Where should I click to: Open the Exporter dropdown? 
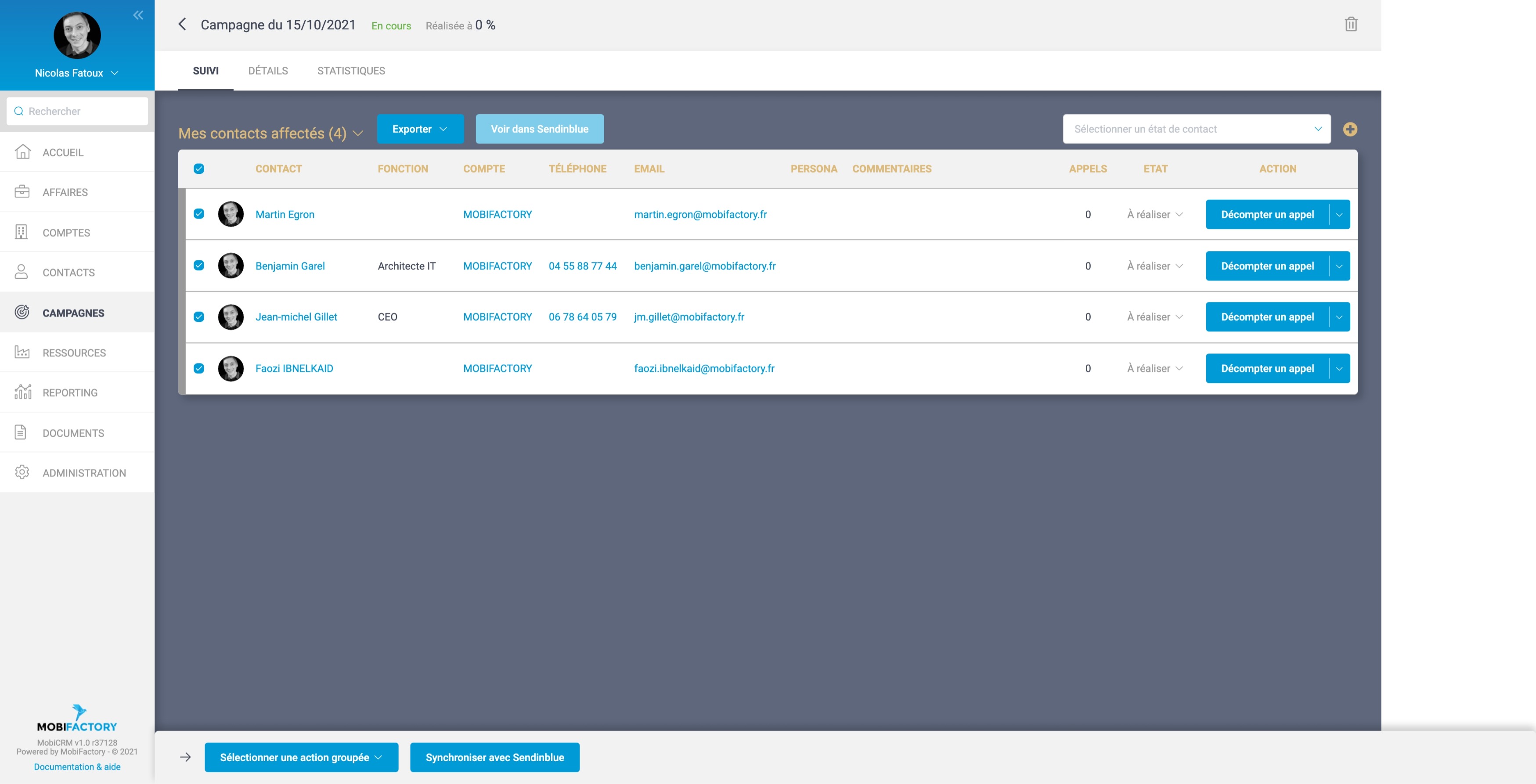point(420,129)
